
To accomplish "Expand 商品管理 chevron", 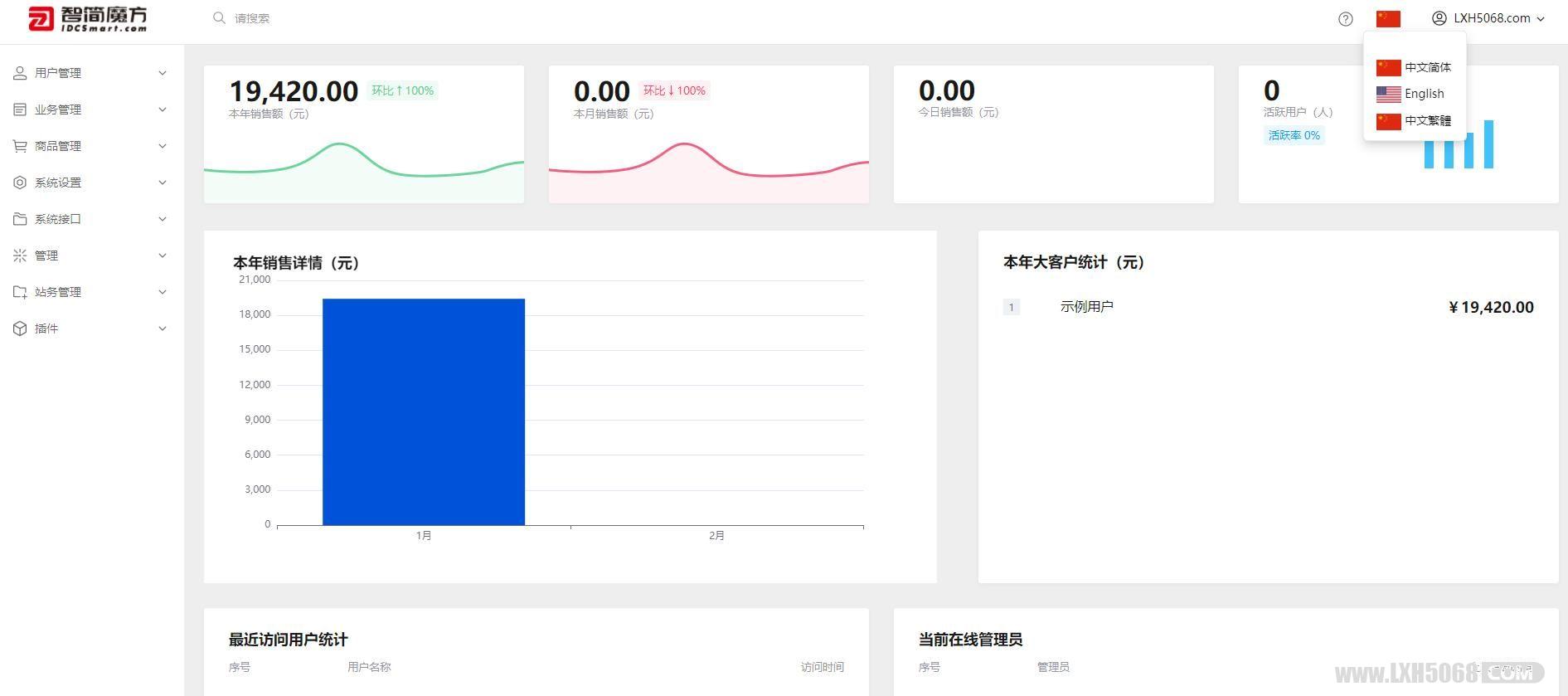I will [x=163, y=146].
